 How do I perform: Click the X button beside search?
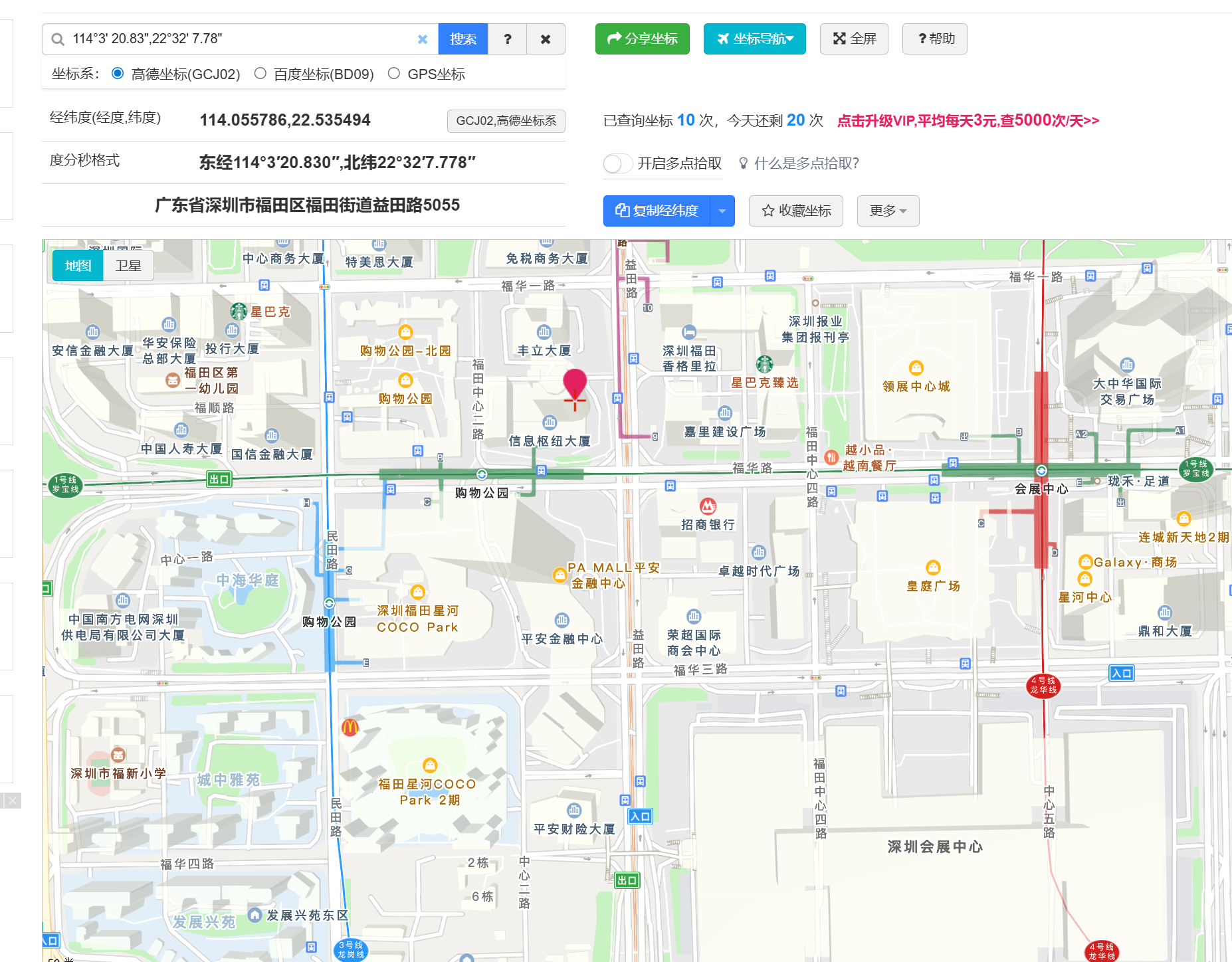pyautogui.click(x=546, y=39)
